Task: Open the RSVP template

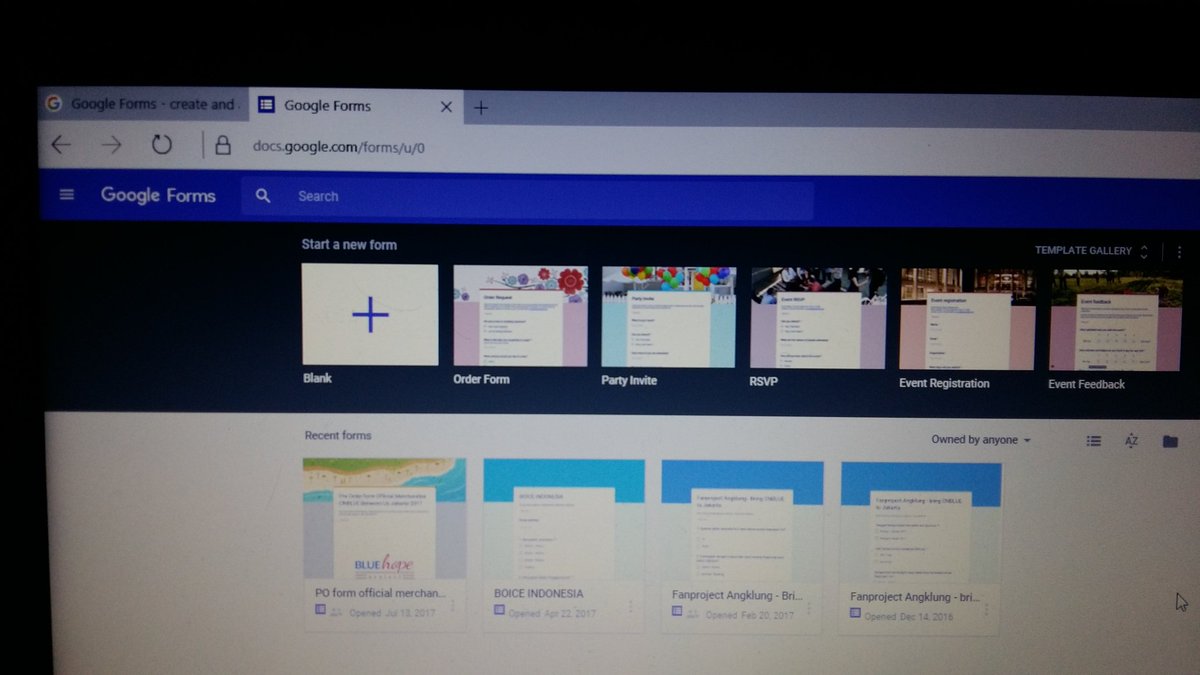Action: [x=817, y=318]
